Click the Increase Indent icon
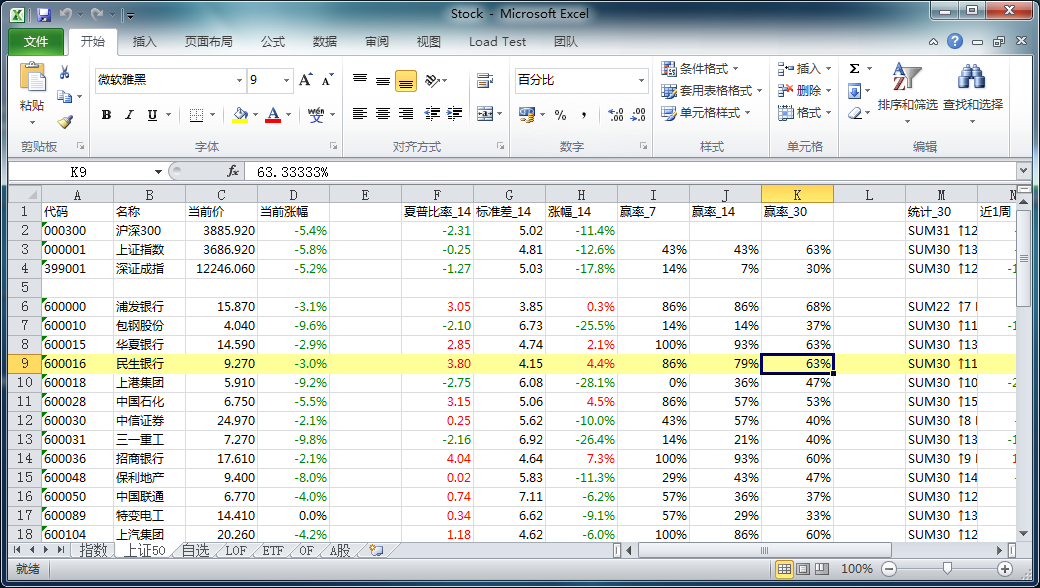 point(455,114)
